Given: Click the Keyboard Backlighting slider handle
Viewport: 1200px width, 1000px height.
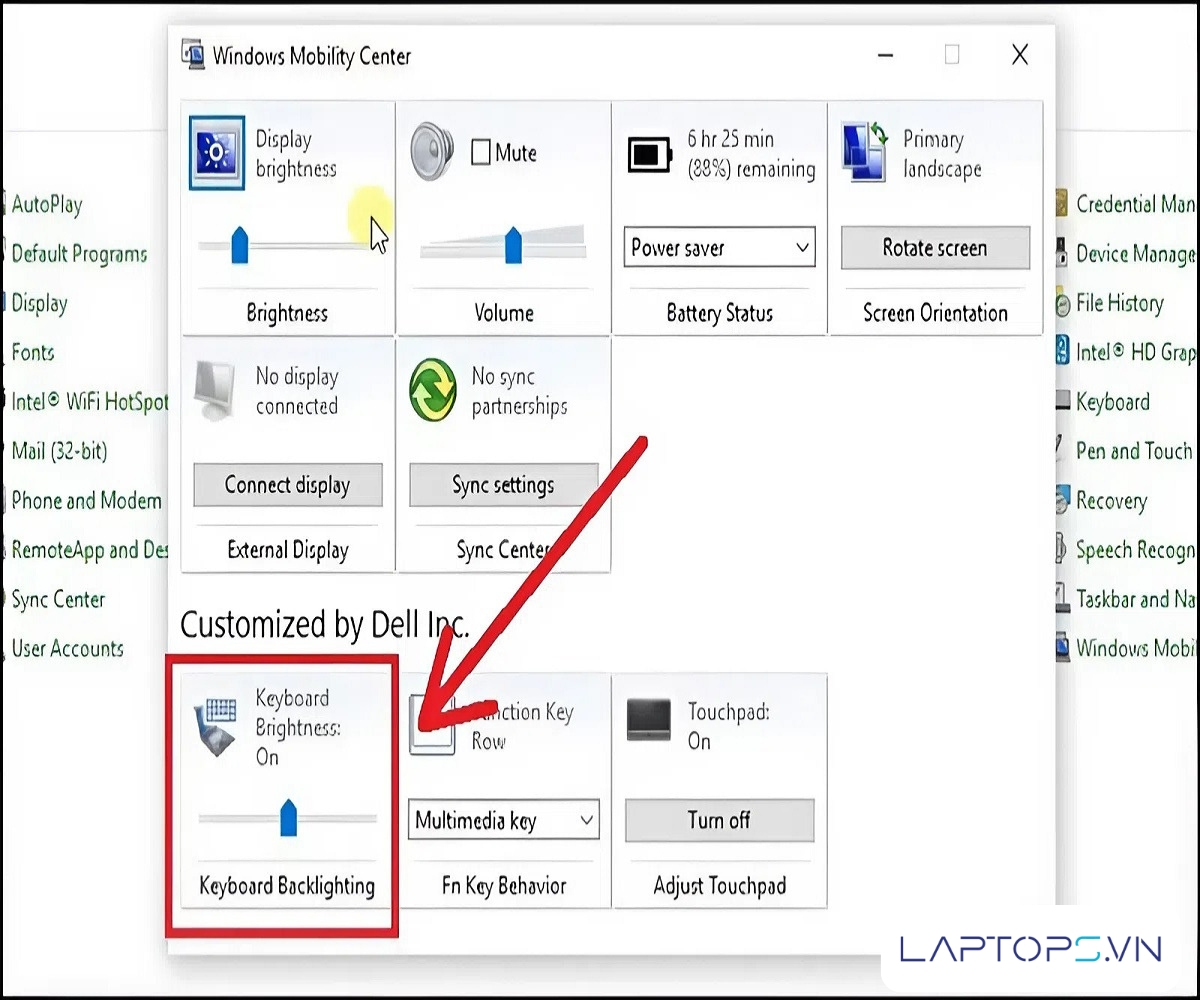Looking at the screenshot, I should pos(288,817).
